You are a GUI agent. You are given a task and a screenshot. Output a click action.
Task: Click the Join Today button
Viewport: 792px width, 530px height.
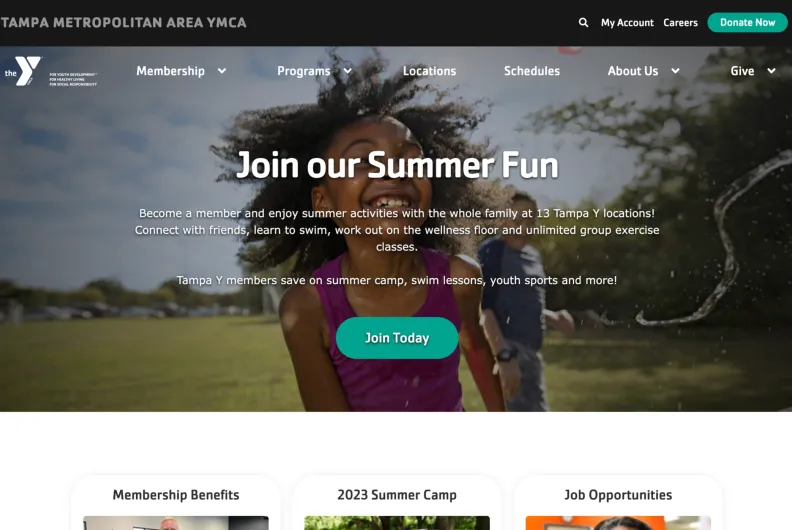[397, 338]
